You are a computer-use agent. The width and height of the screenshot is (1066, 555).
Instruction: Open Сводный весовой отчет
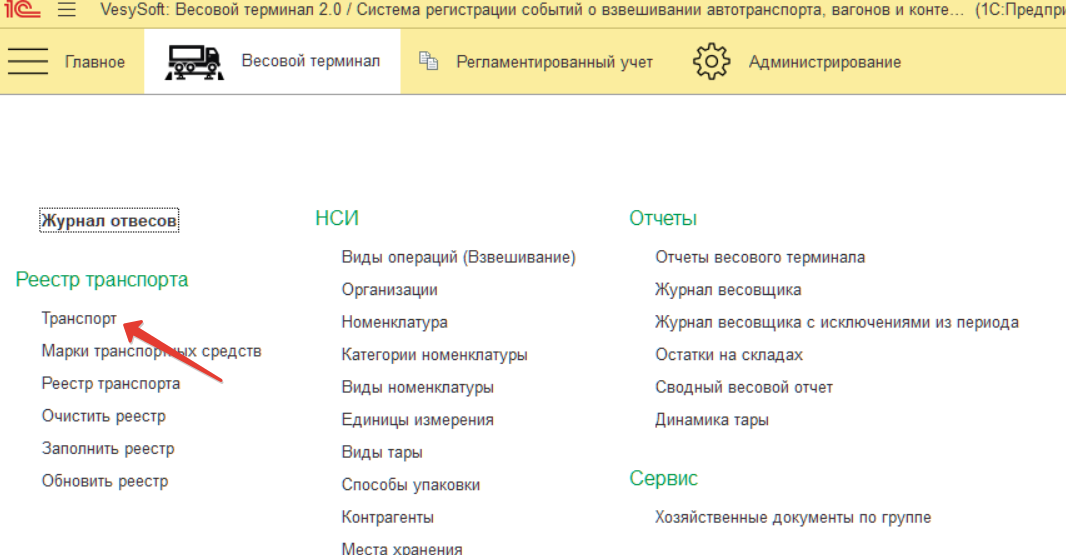pyautogui.click(x=743, y=387)
